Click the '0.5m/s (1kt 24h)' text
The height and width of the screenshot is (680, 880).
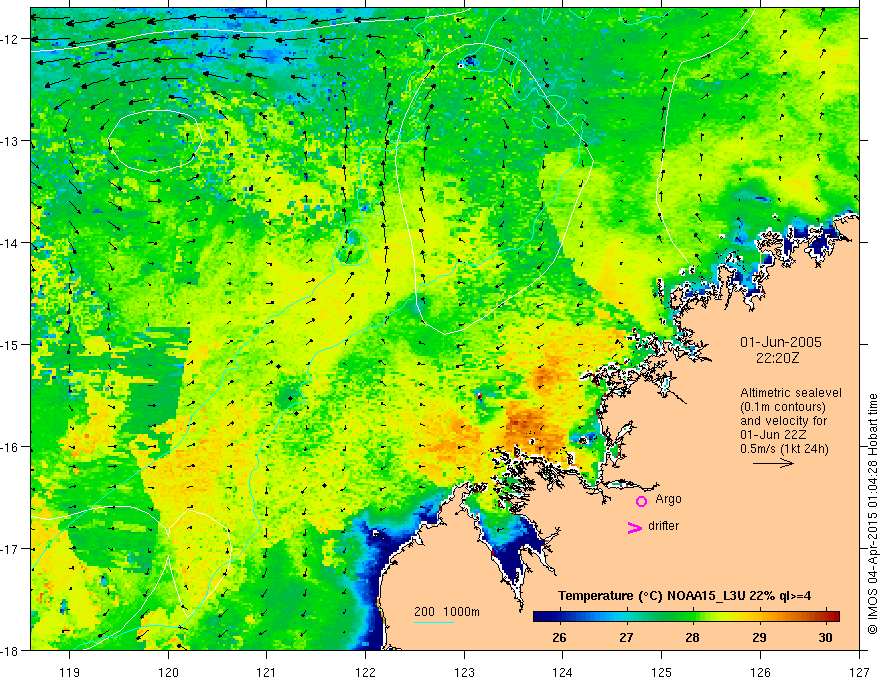coord(784,449)
